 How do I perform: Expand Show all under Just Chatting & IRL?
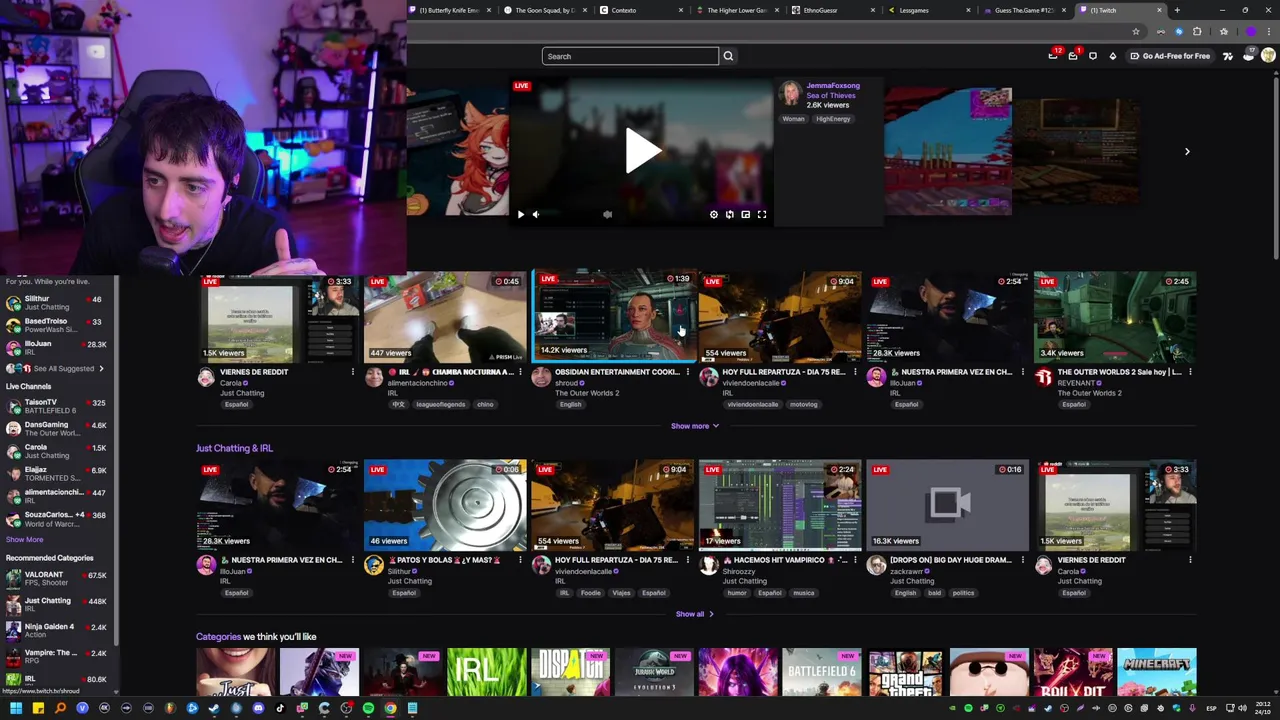pyautogui.click(x=694, y=614)
